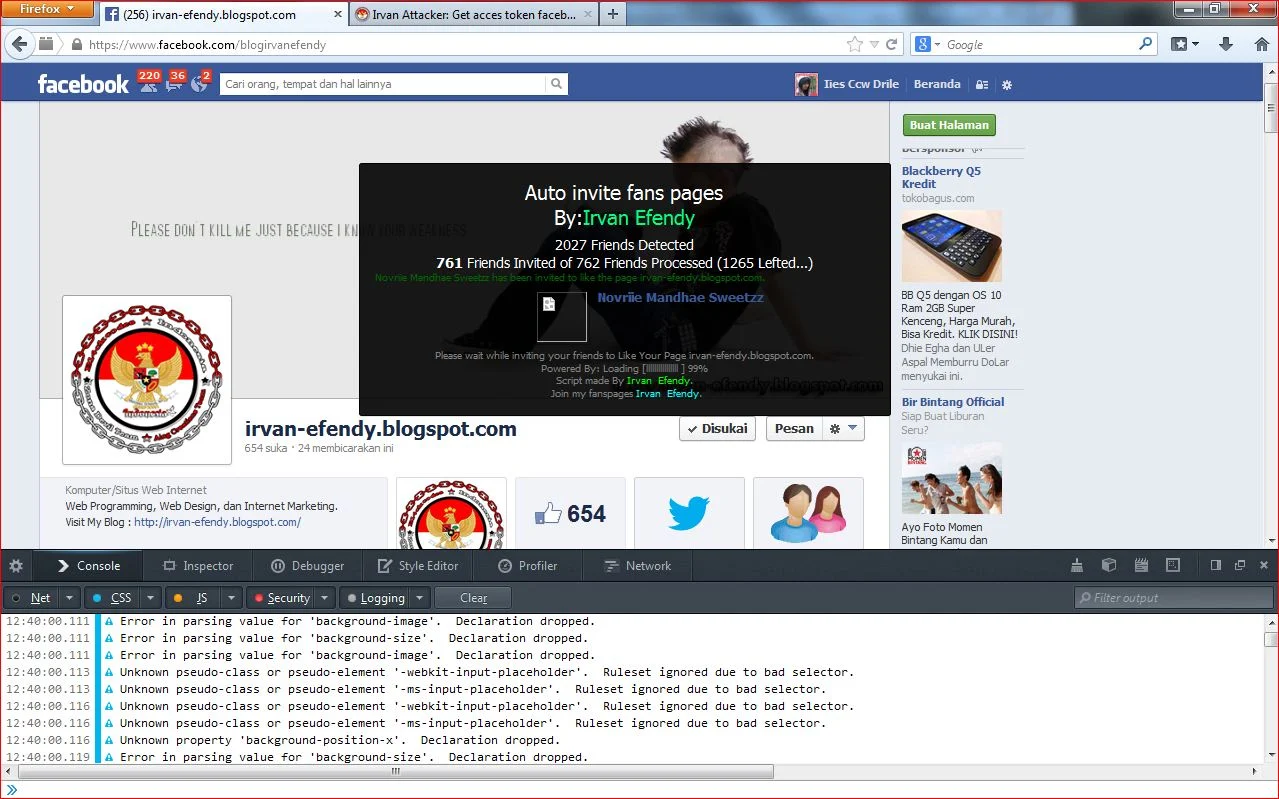This screenshot has height=799, width=1279.
Task: Open Facebook account settings gear
Action: pos(1007,85)
